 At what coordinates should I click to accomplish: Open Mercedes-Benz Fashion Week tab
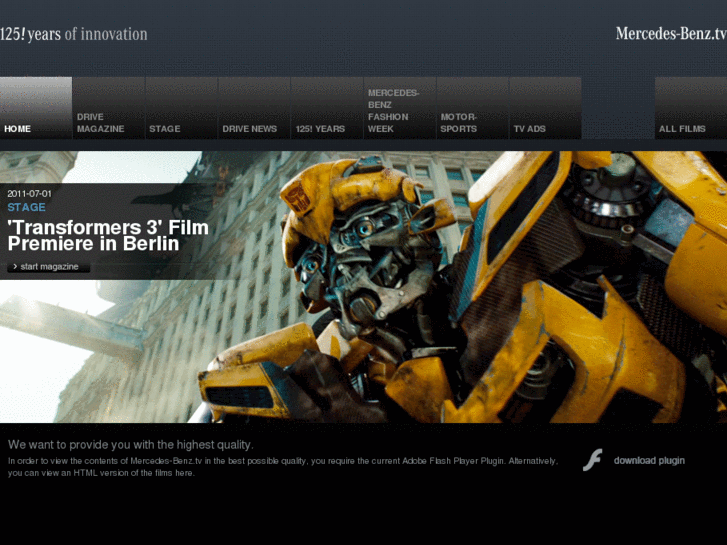point(400,108)
